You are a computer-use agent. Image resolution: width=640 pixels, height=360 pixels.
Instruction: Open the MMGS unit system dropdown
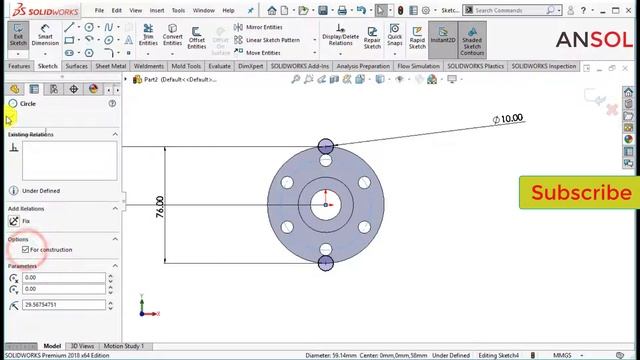pos(581,356)
